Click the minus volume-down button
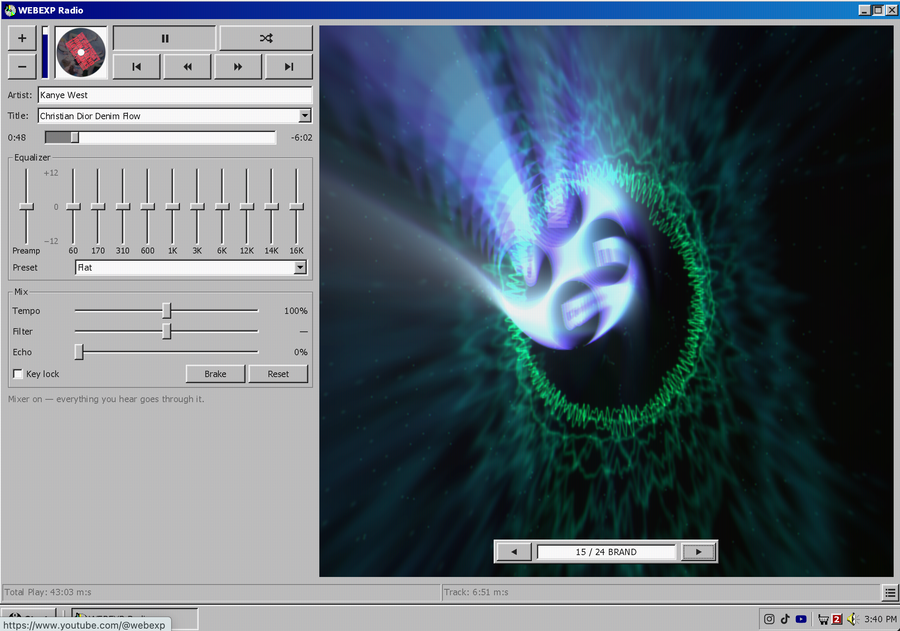This screenshot has height=631, width=900. [x=22, y=67]
